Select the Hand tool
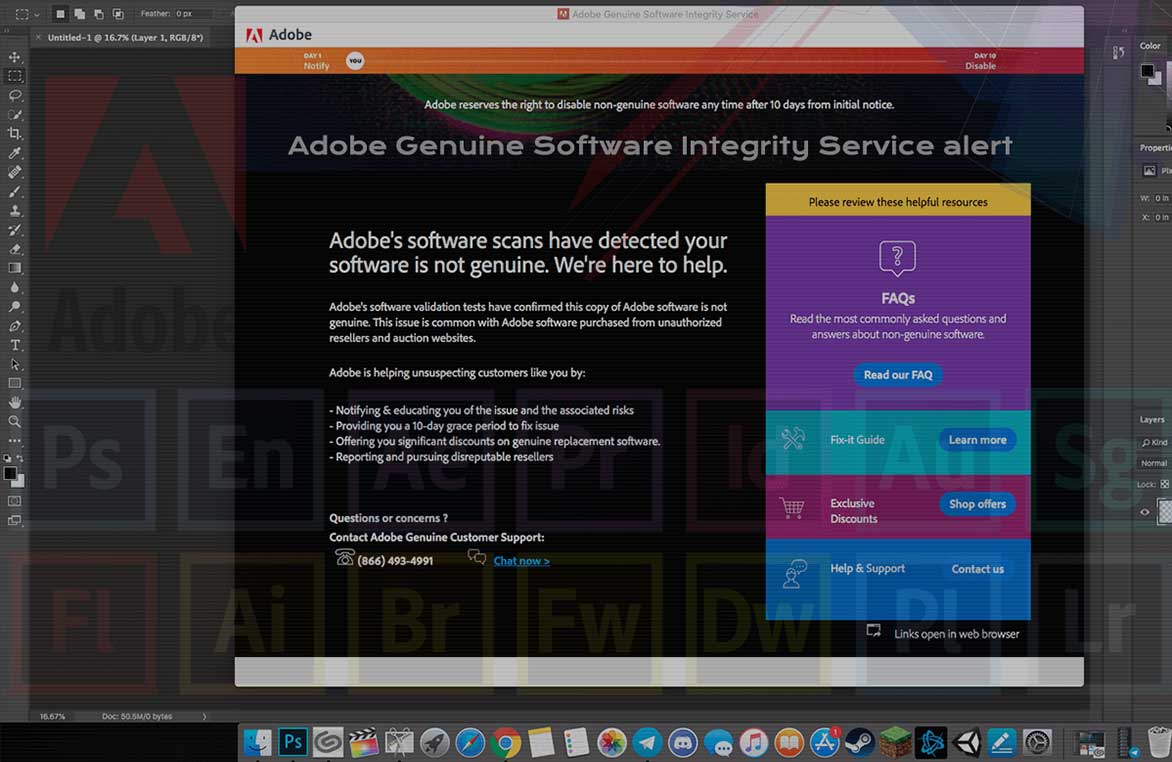The image size is (1172, 762). pos(14,402)
